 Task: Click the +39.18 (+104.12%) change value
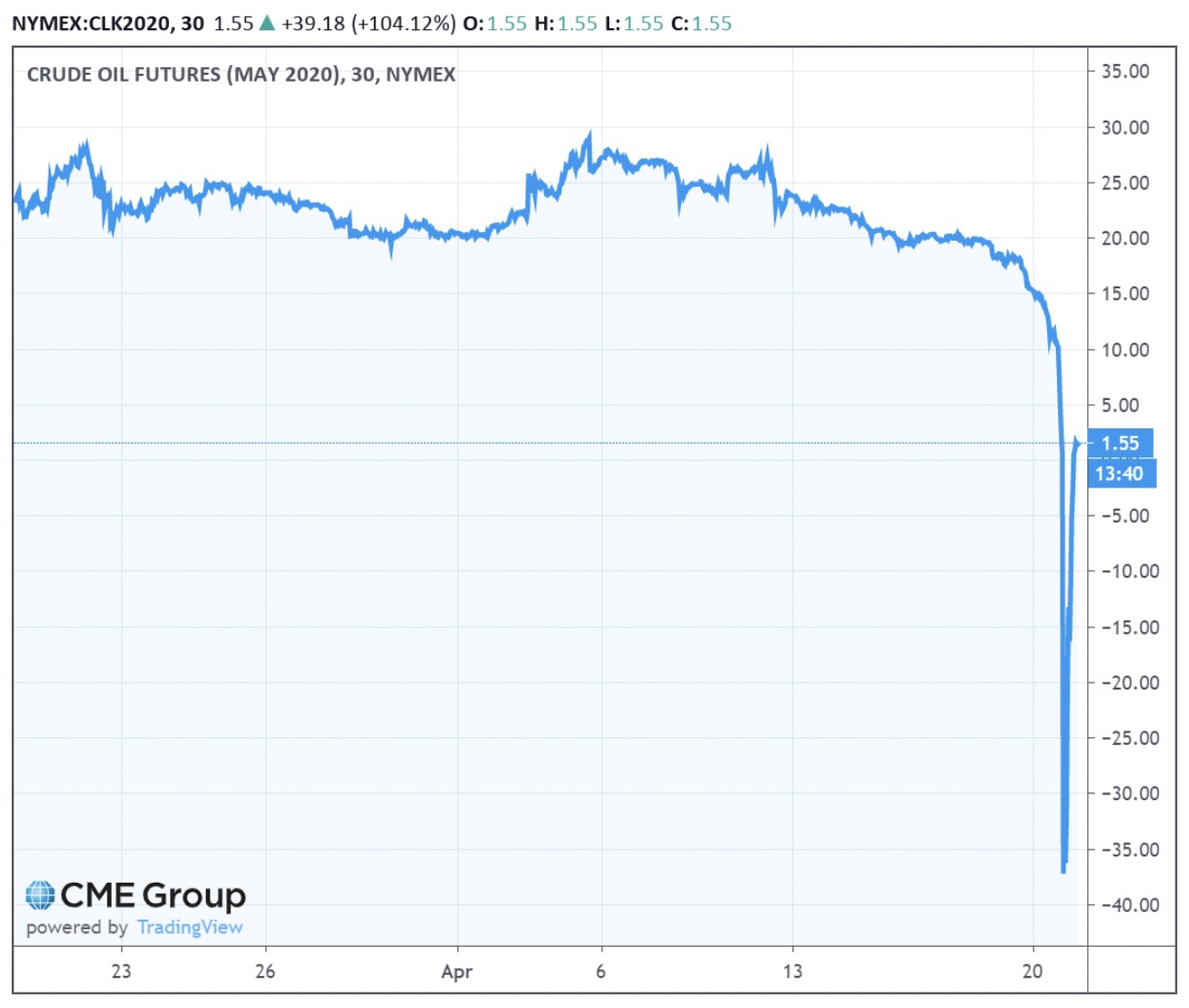click(368, 23)
